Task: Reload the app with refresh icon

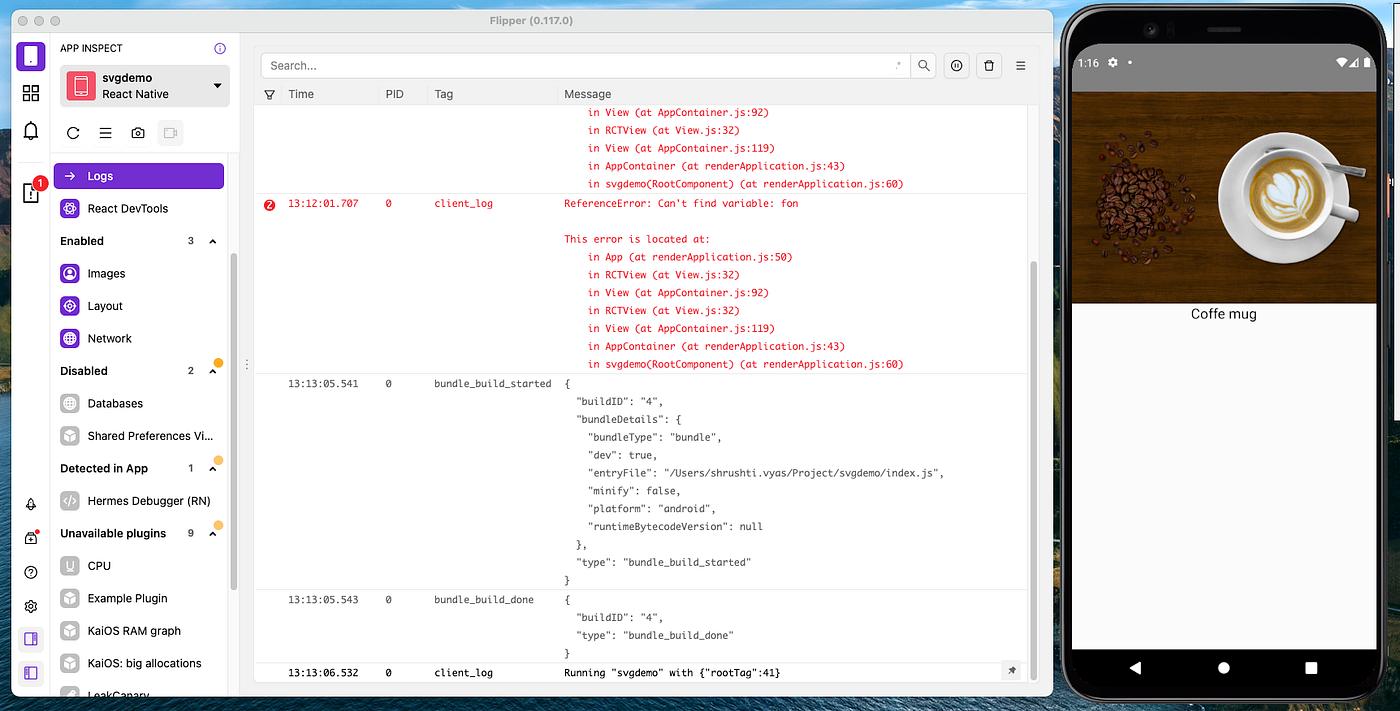Action: [x=73, y=133]
